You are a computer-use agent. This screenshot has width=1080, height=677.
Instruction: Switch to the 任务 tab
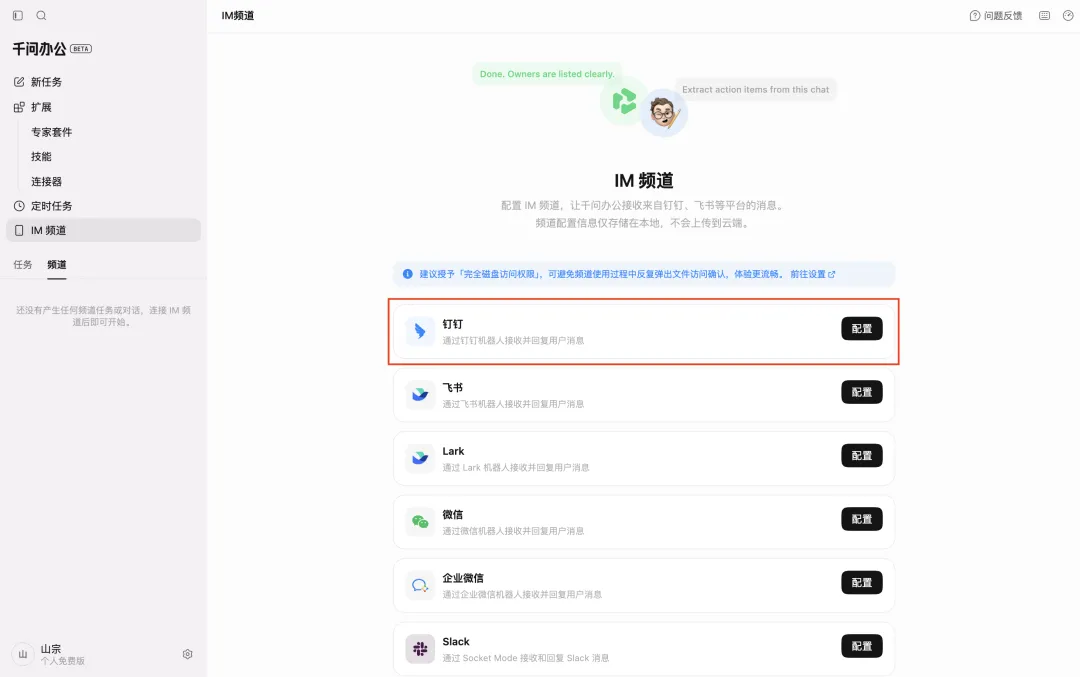(23, 264)
